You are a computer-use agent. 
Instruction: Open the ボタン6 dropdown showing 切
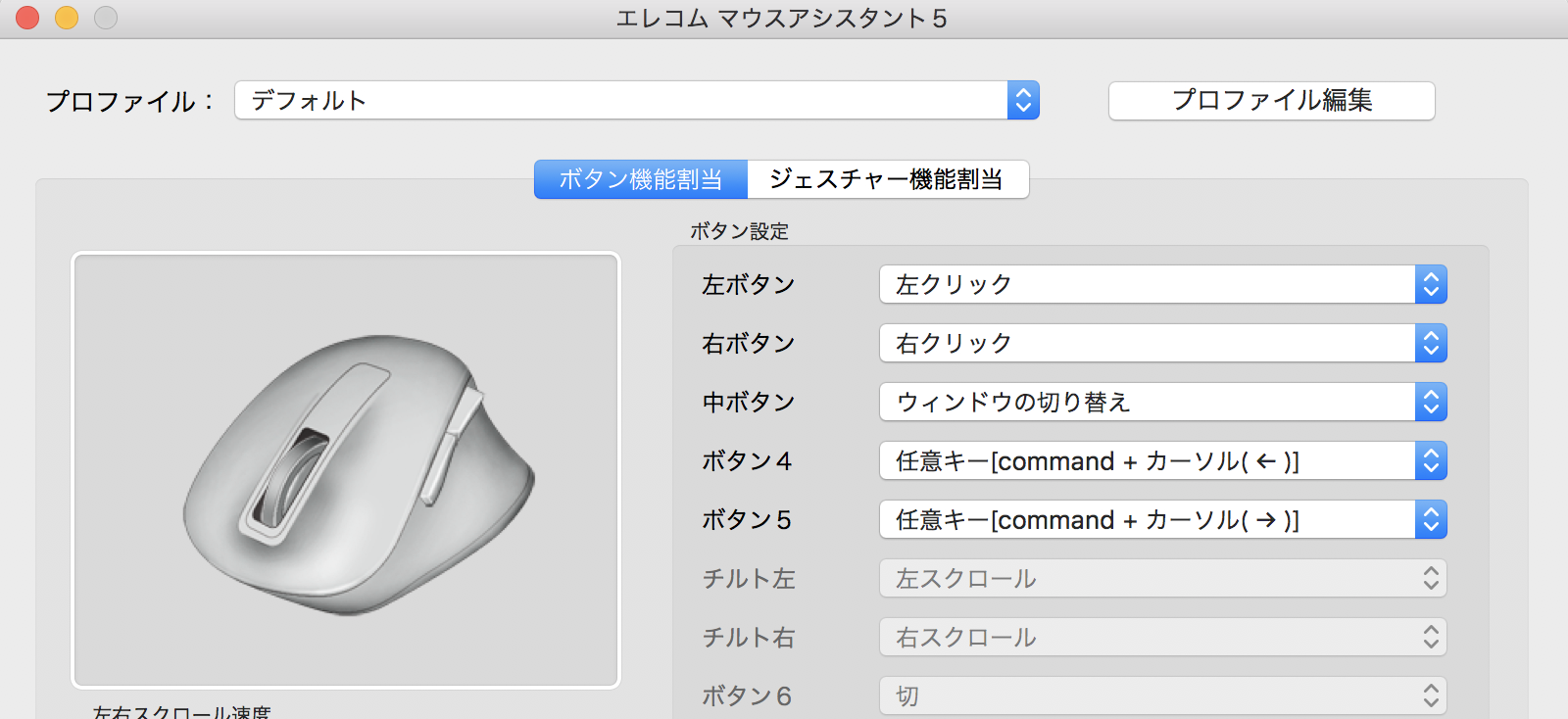point(1163,695)
